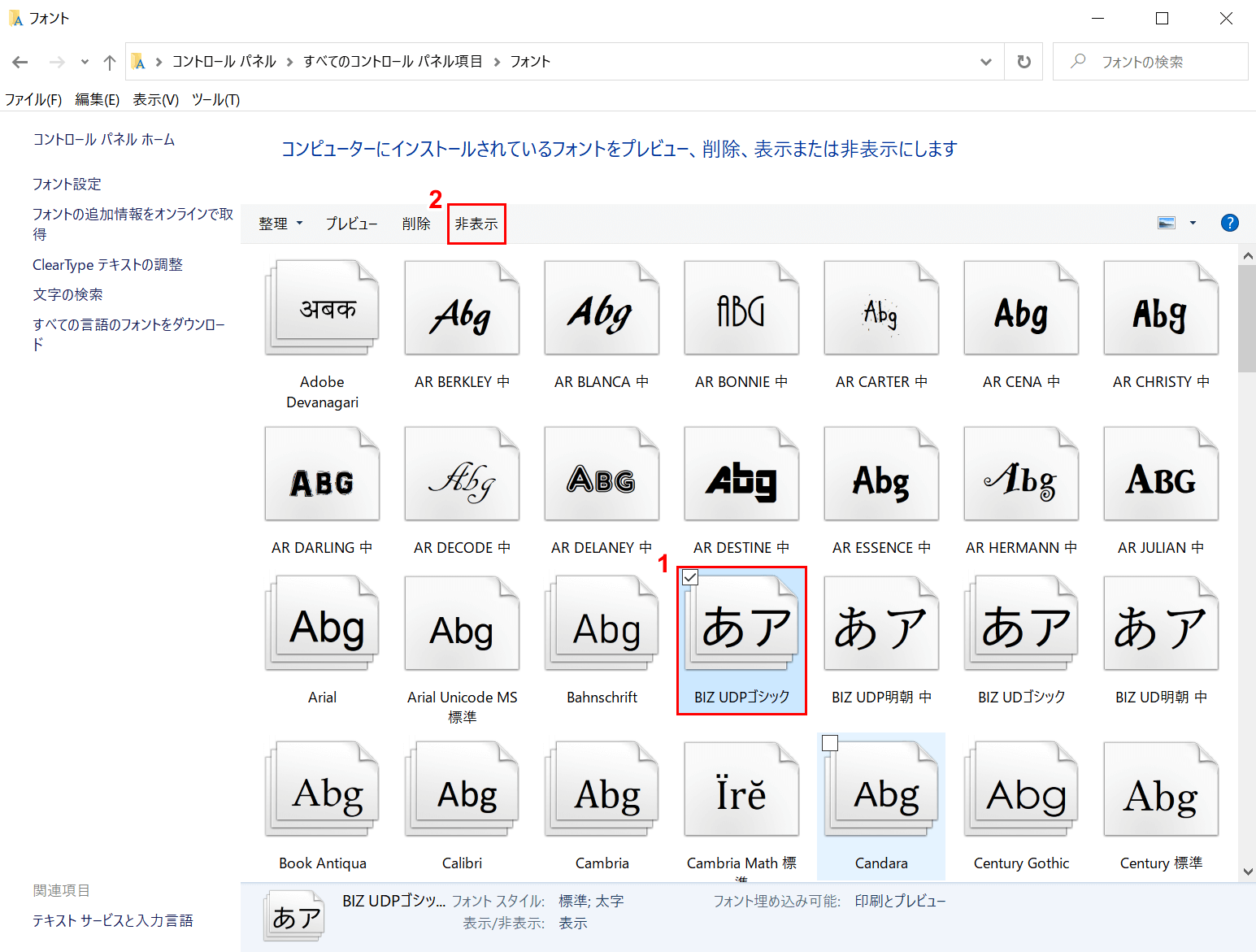Select the AR DELANEY font icon
Screen dimensions: 1256x952
click(x=602, y=474)
